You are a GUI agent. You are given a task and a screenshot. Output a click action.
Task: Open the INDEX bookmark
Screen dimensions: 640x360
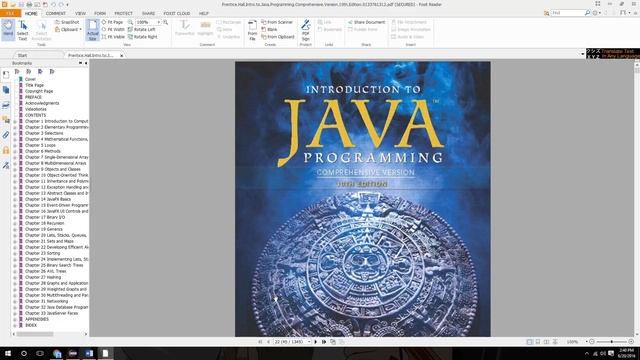click(x=31, y=325)
